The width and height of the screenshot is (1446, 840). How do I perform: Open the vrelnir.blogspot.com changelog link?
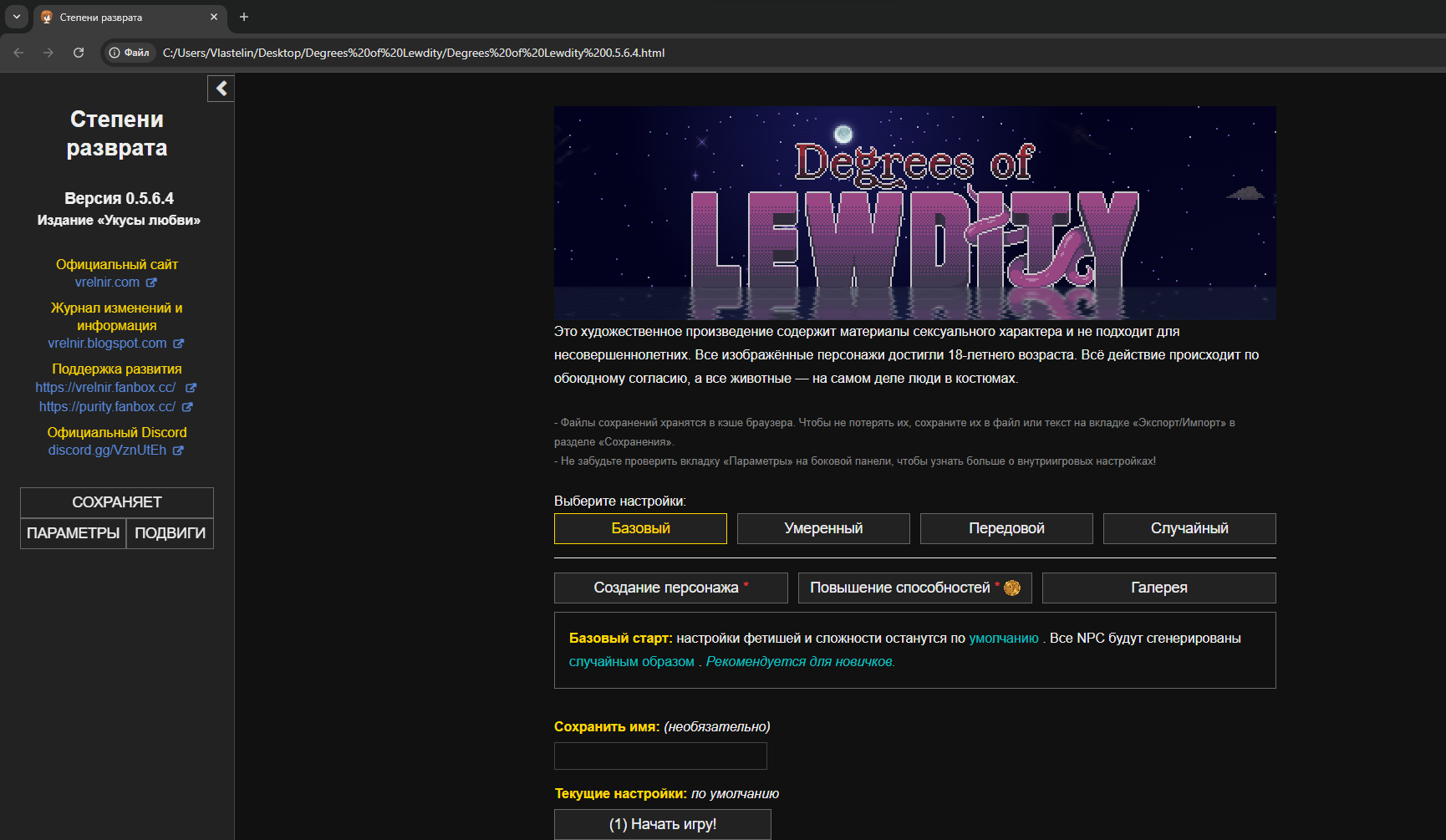pos(107,344)
